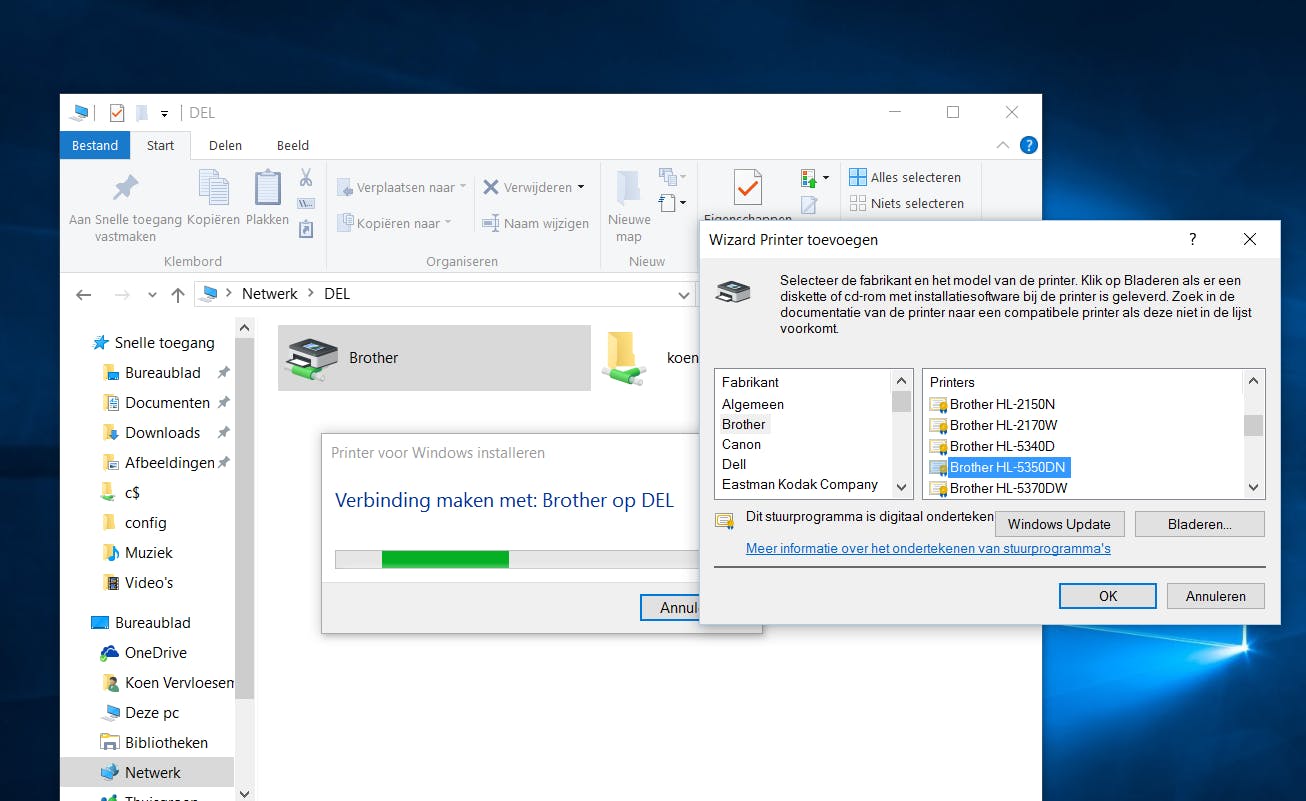
Task: Click Niets selecteren in the ribbon
Action: (906, 203)
